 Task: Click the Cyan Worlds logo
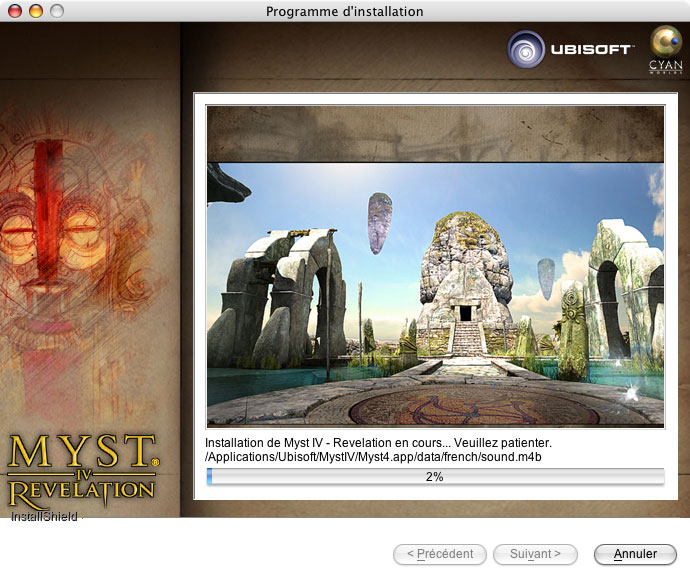click(666, 49)
